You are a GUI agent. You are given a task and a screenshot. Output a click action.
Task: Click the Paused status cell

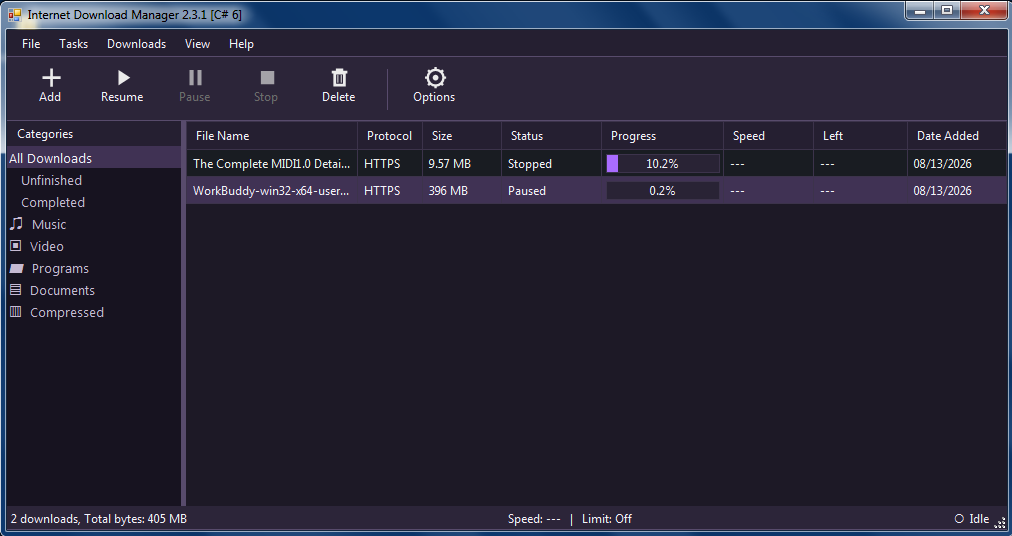pos(527,191)
